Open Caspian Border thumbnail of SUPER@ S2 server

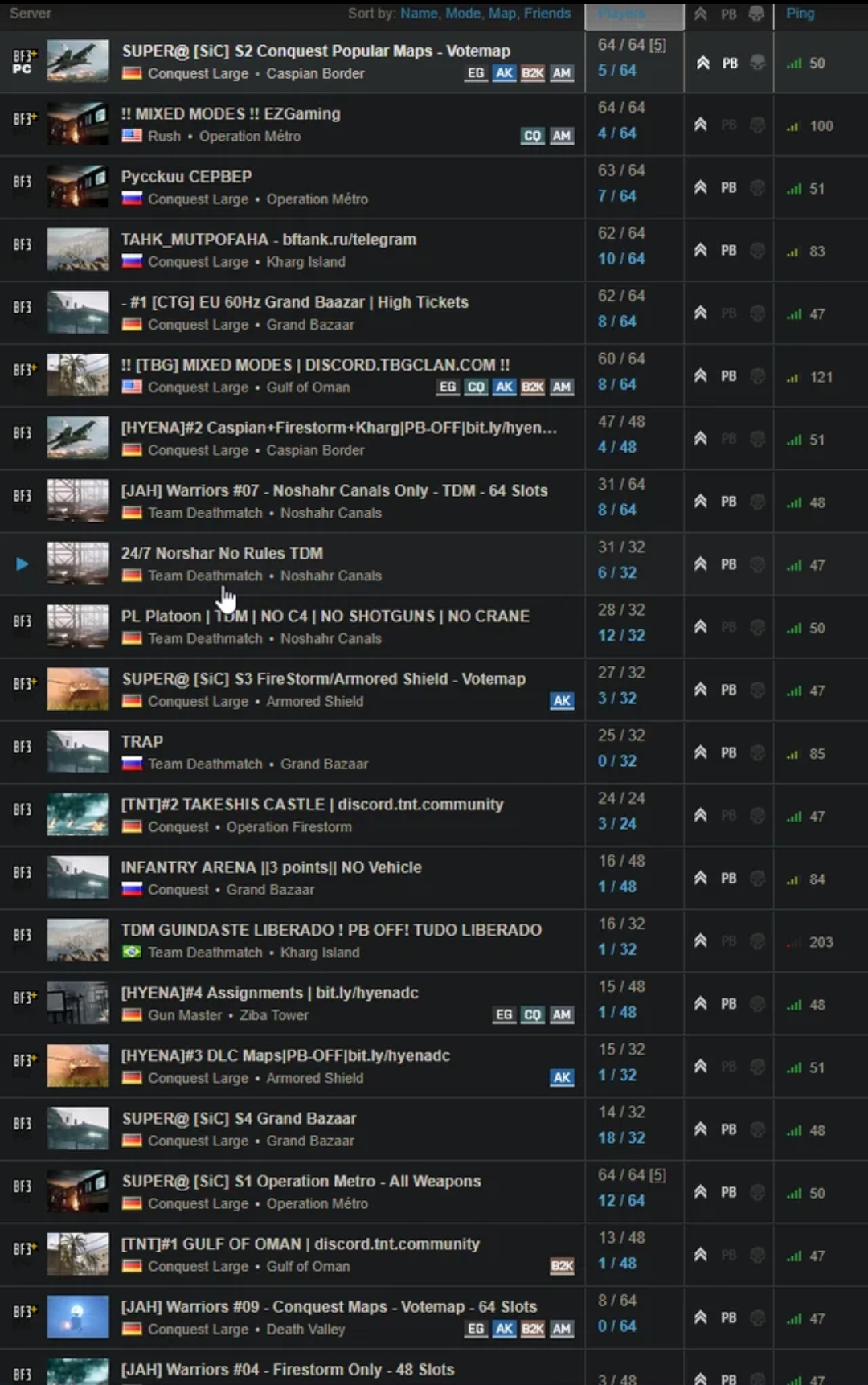pyautogui.click(x=78, y=61)
